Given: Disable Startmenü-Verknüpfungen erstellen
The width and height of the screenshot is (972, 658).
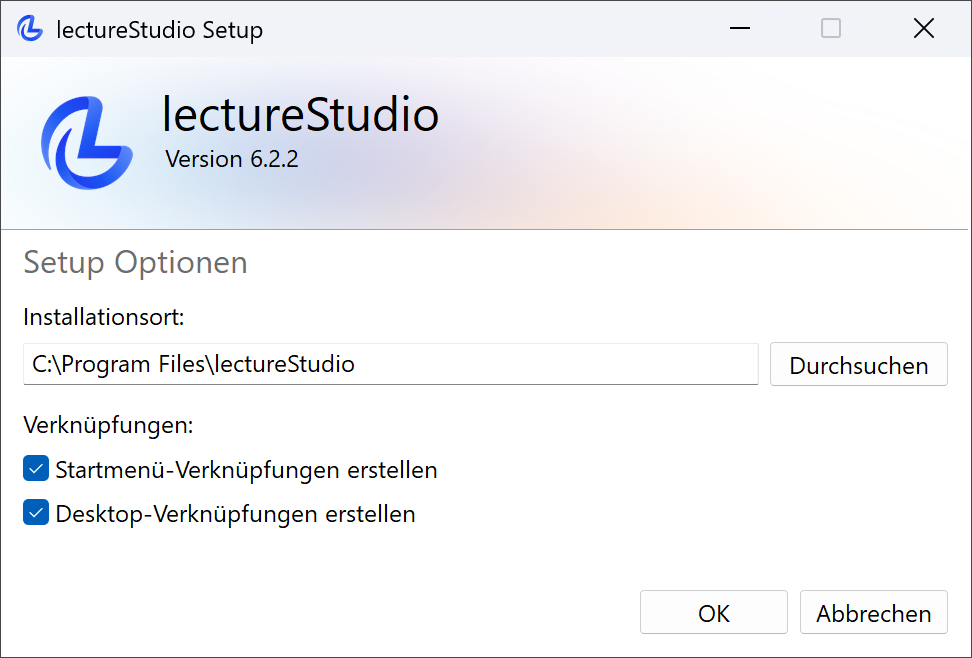Looking at the screenshot, I should click(36, 468).
